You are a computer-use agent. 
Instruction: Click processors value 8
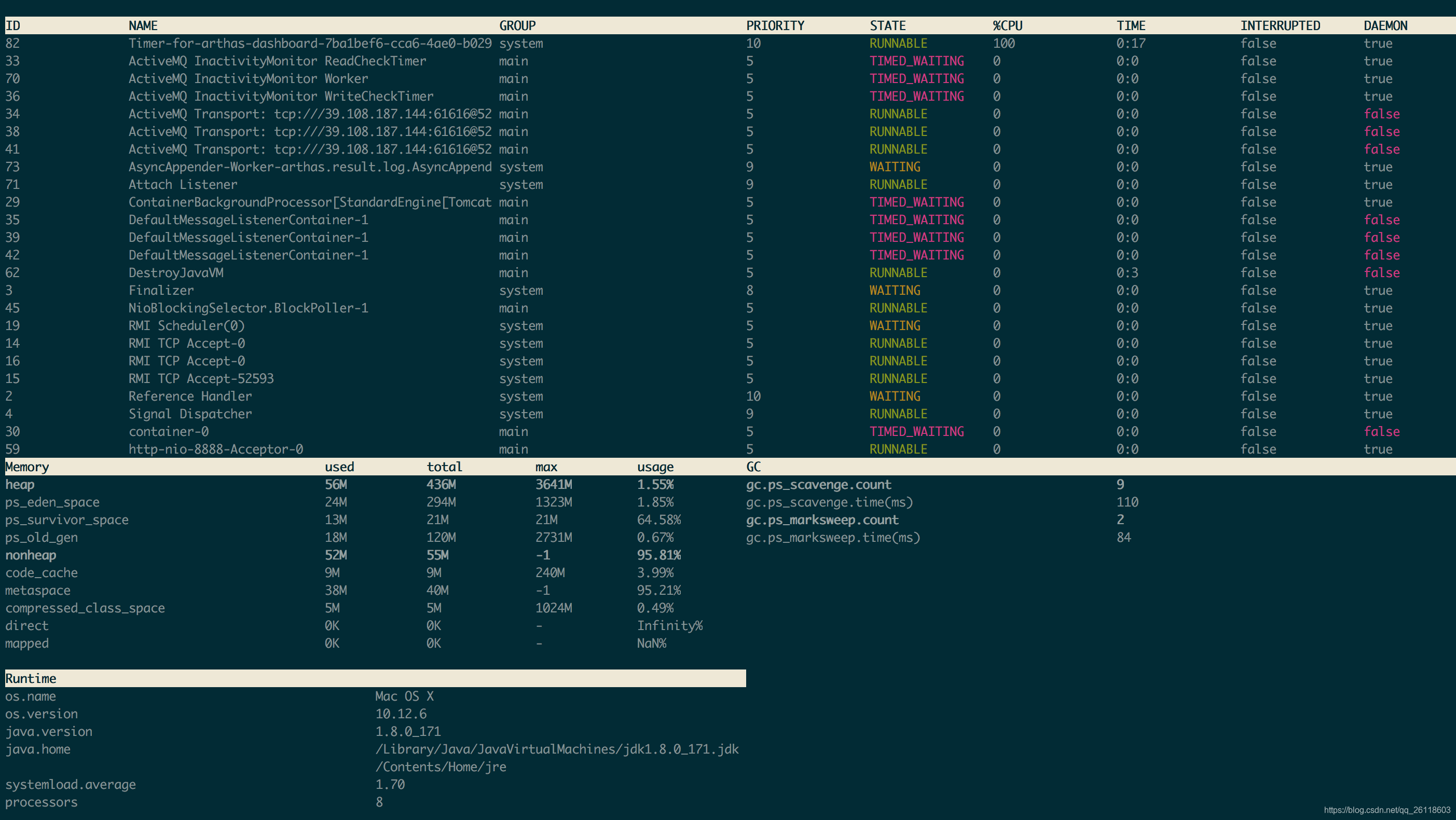[x=379, y=802]
